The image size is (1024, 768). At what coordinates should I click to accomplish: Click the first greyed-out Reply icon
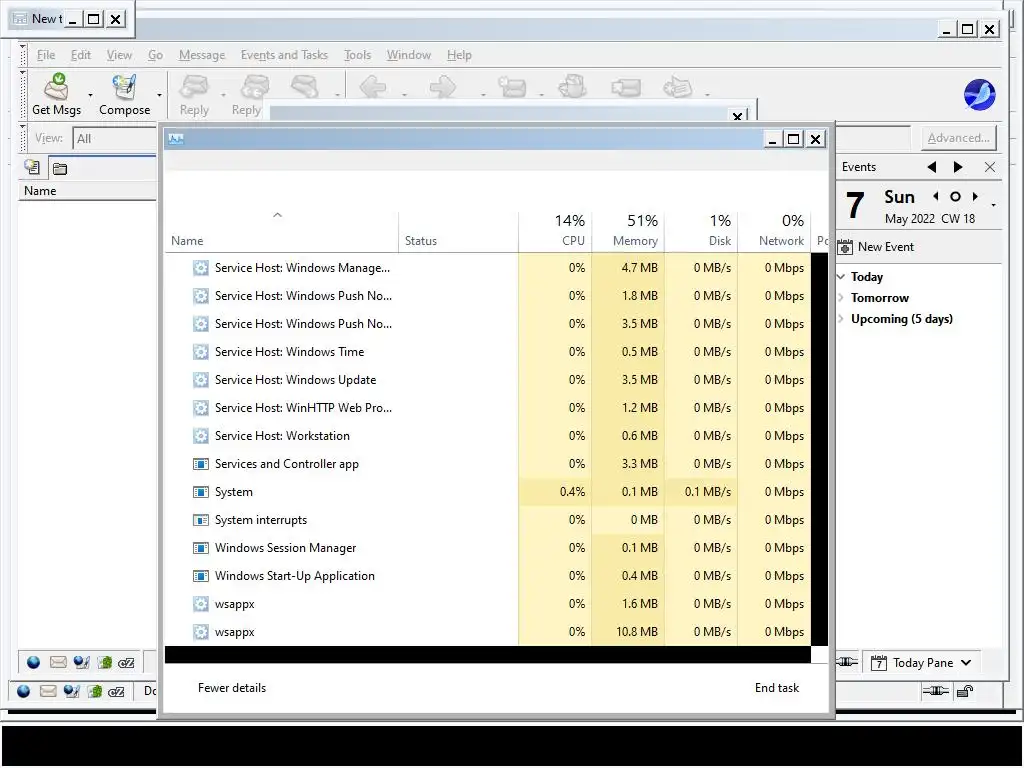coord(194,87)
